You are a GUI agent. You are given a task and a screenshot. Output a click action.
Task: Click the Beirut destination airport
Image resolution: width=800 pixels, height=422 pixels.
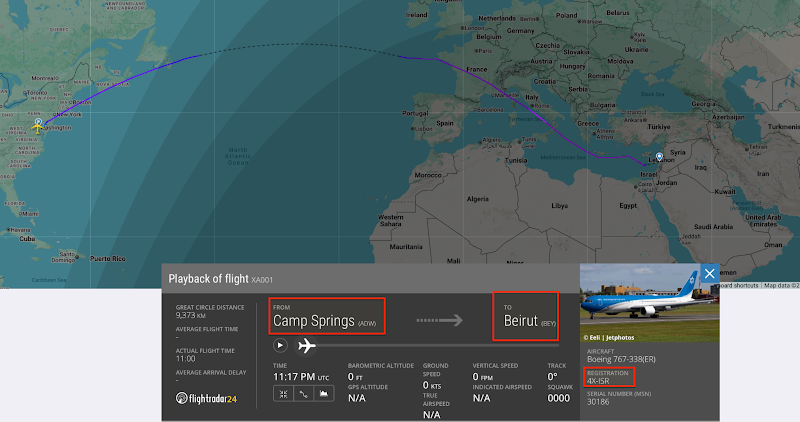(x=523, y=322)
